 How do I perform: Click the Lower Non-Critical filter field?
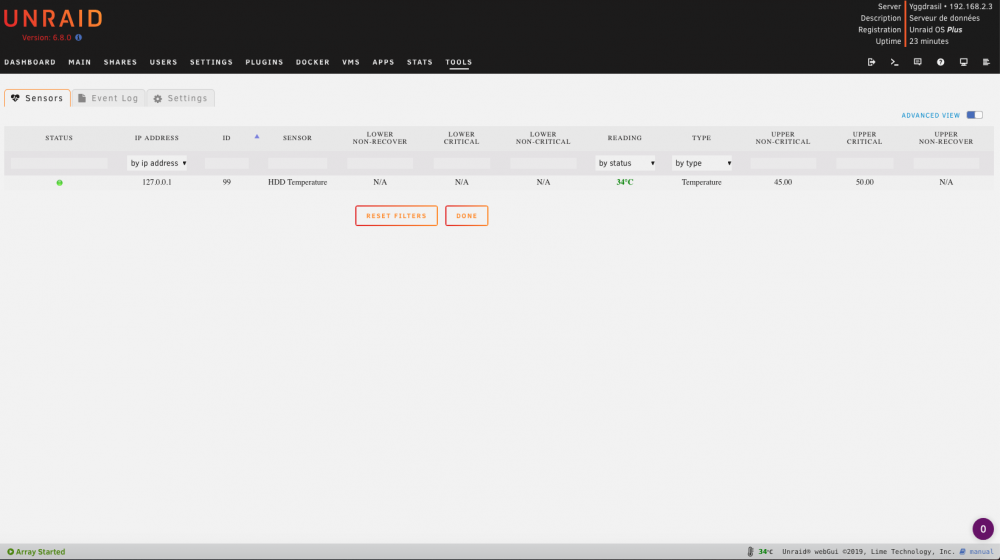[x=543, y=163]
